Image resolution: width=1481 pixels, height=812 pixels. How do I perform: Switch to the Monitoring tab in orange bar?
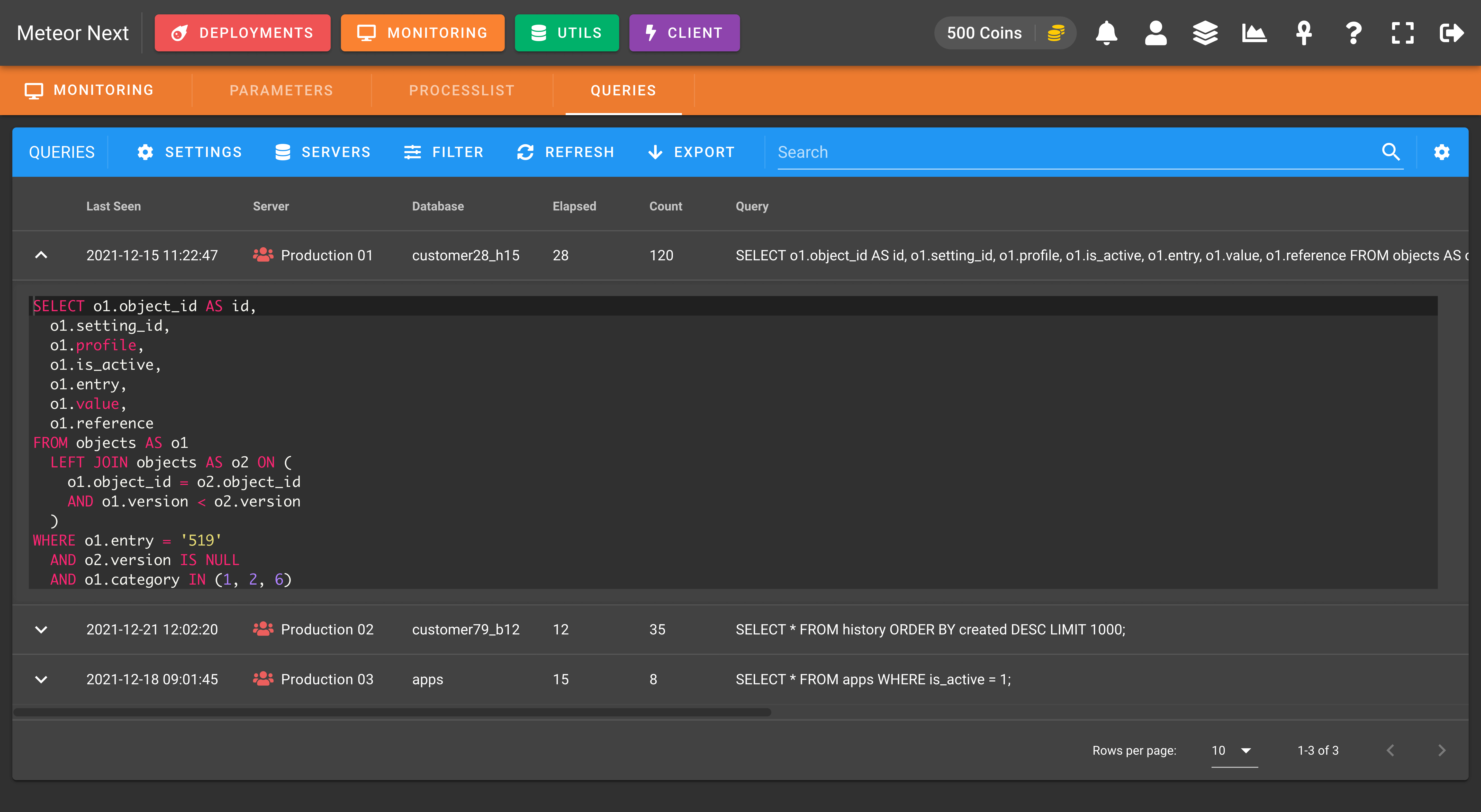point(90,90)
